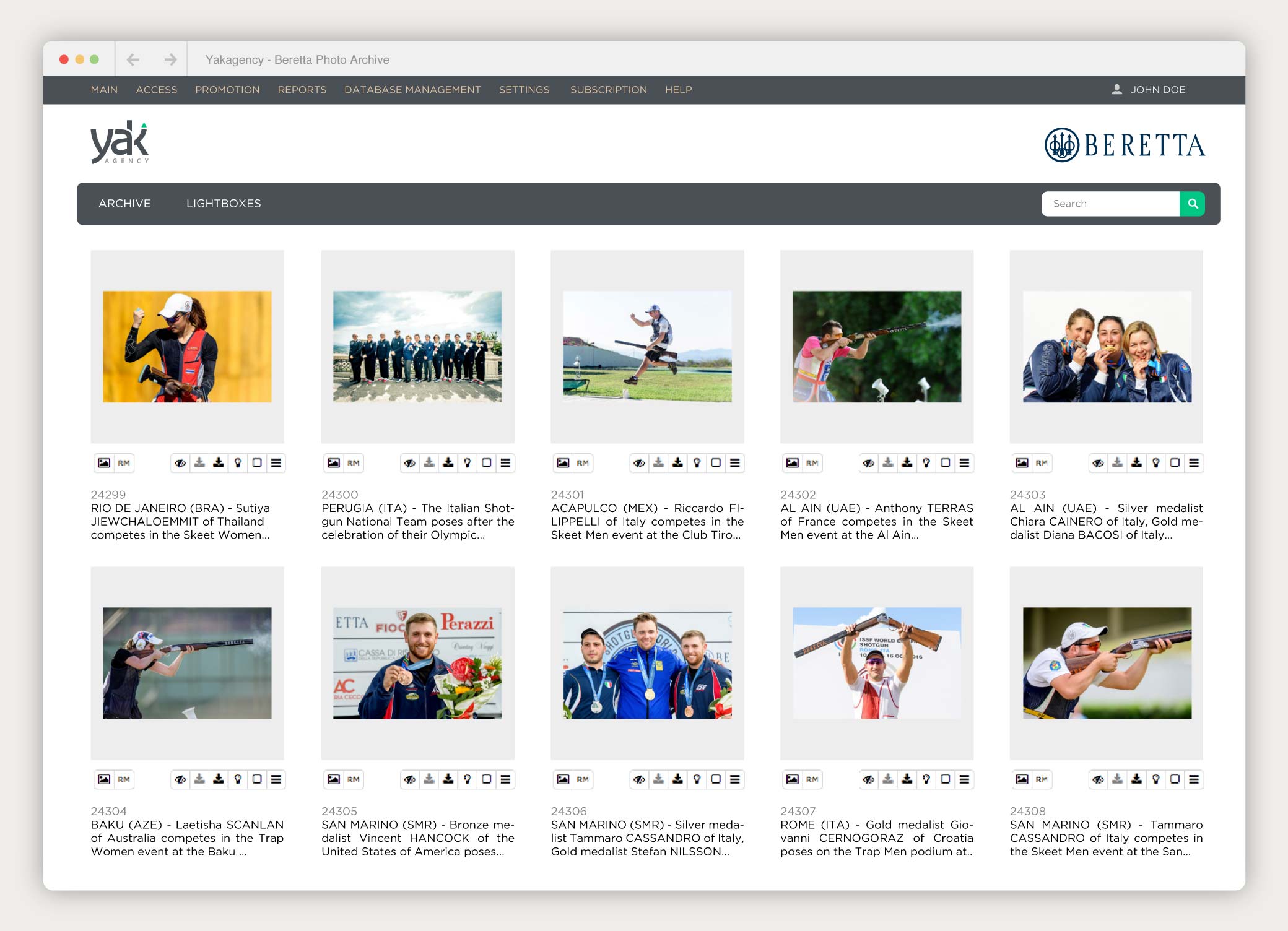Viewport: 1288px width, 931px height.
Task: Click the black download icon for photo 24305
Action: click(x=448, y=779)
